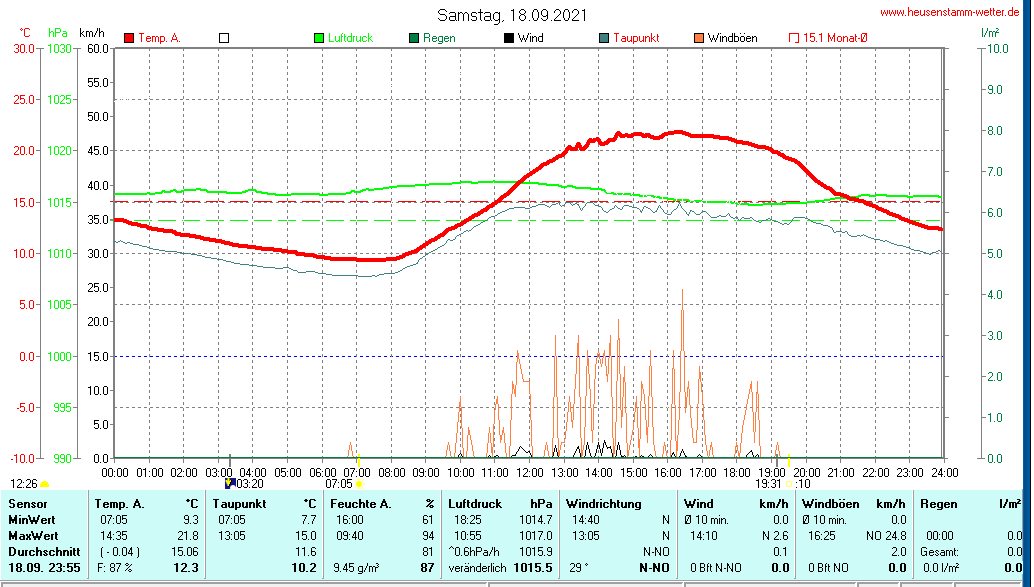1034x587 pixels.
Task: Click the minimum pressure value 1014.7
Action: pyautogui.click(x=535, y=520)
